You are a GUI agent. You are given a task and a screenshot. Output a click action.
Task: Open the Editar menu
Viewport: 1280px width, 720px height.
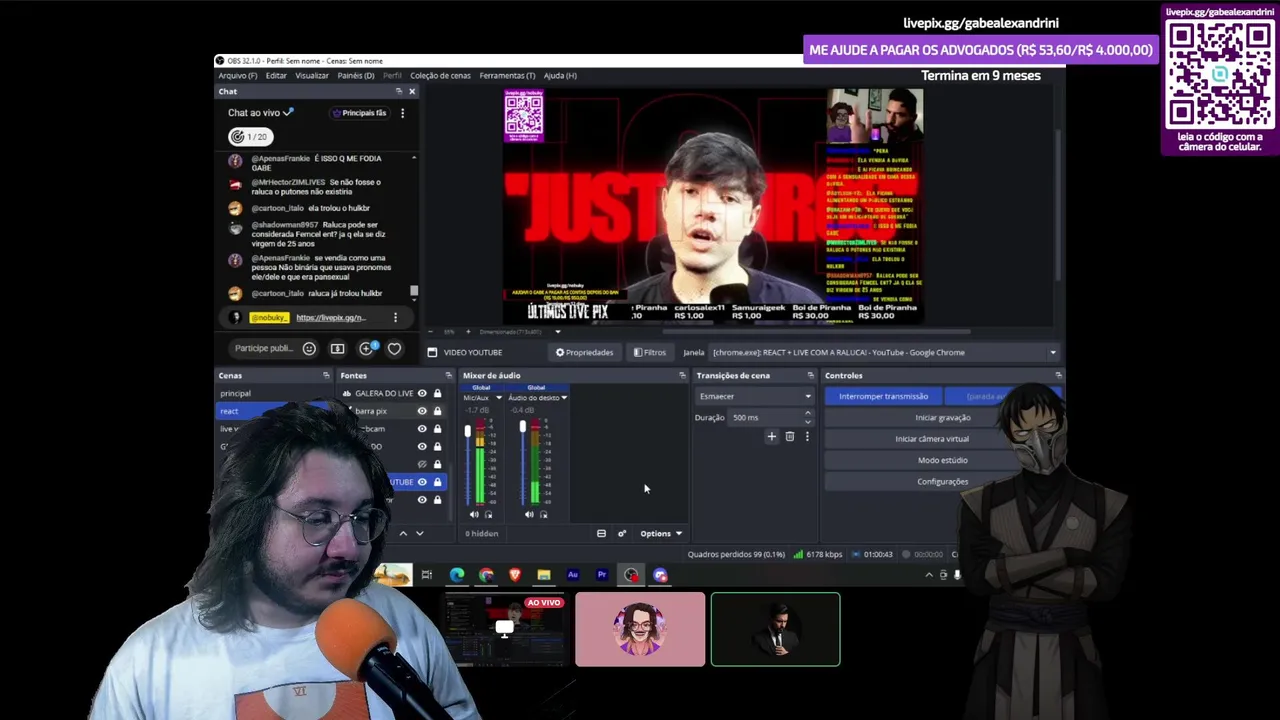pos(276,75)
